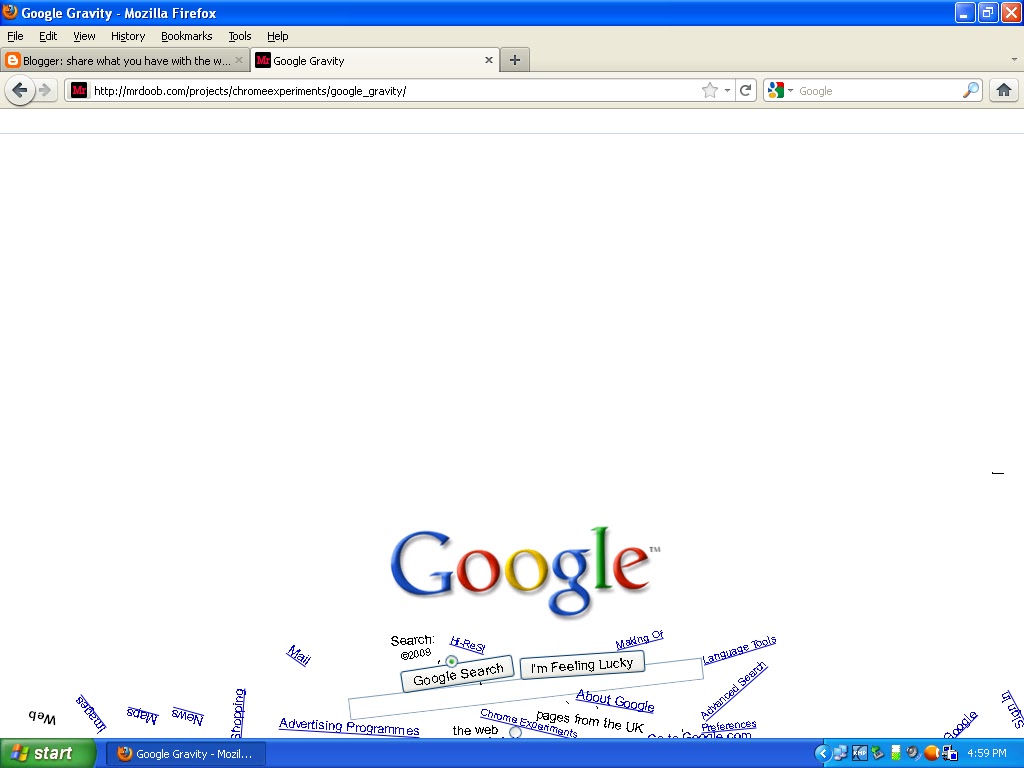This screenshot has width=1024, height=768.
Task: Click the 'Search:' label text
Action: (412, 640)
